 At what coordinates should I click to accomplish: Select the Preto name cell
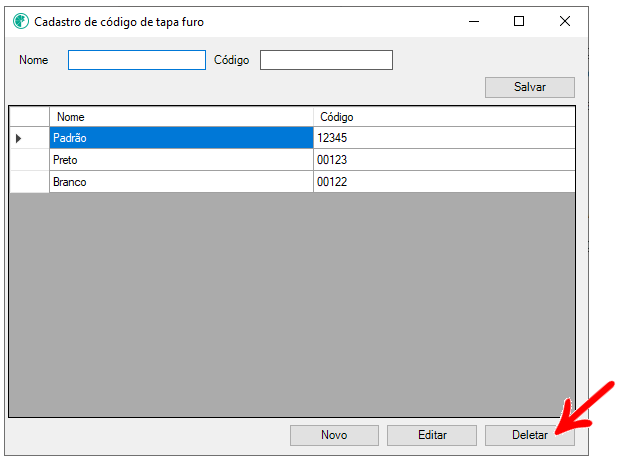click(x=182, y=160)
